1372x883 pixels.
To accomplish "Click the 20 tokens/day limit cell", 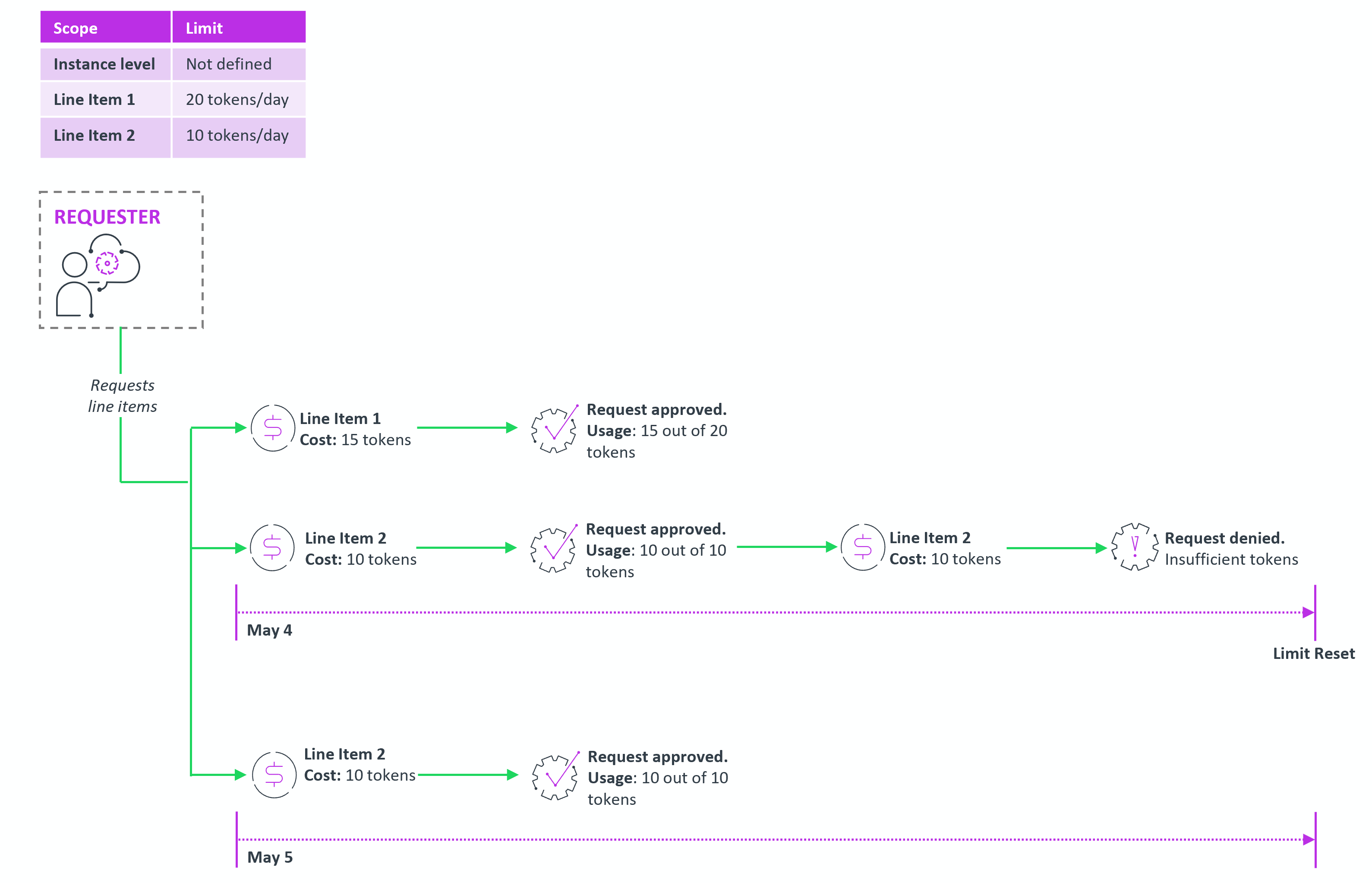I will (239, 99).
